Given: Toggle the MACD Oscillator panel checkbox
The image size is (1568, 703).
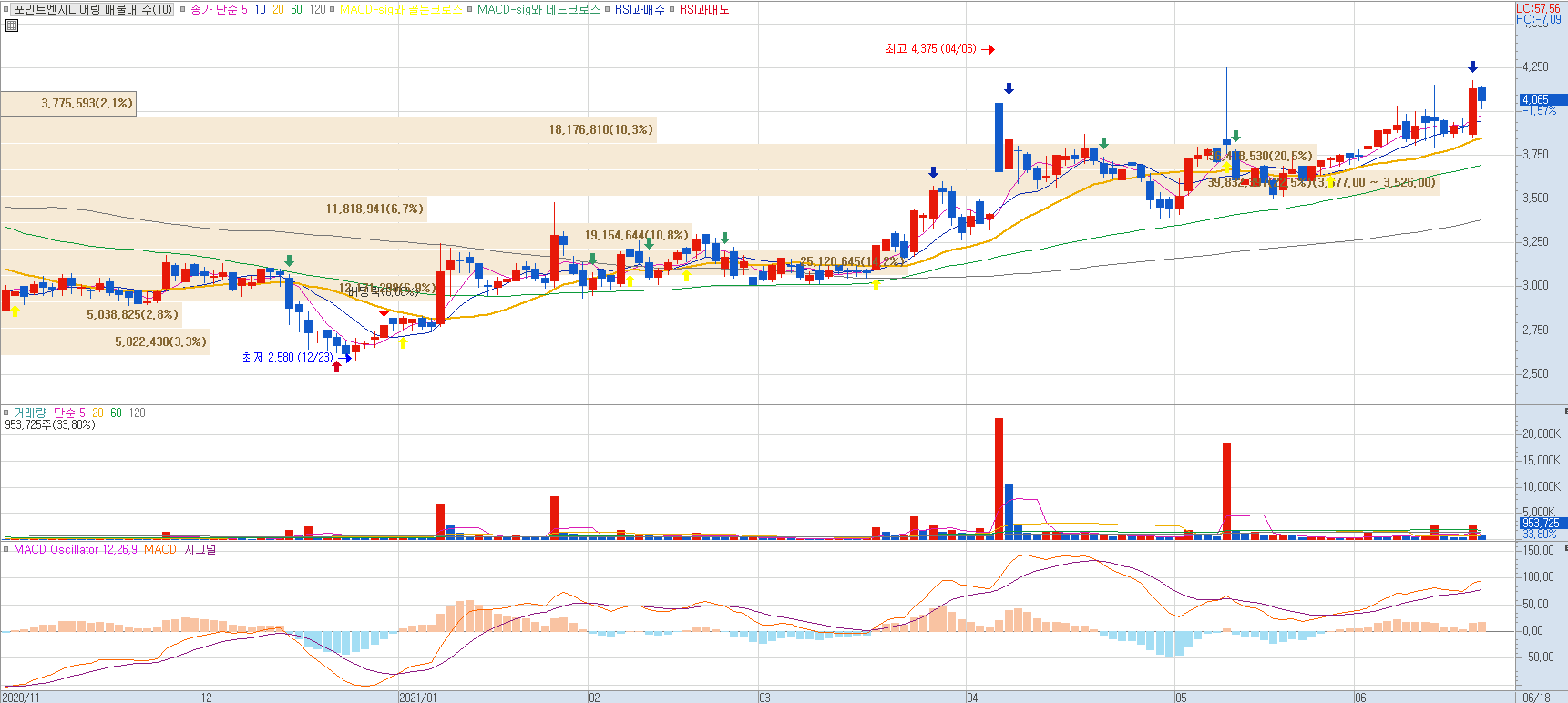Looking at the screenshot, I should 6,550.
